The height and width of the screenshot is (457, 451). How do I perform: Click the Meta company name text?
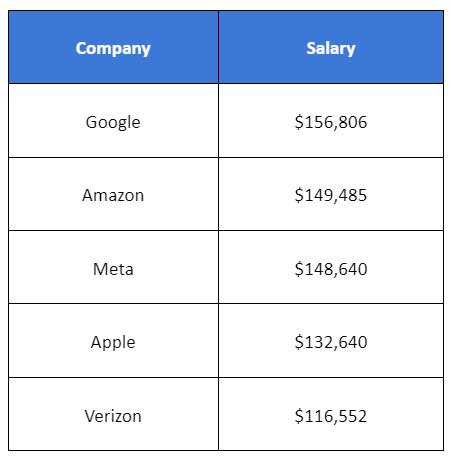(113, 269)
